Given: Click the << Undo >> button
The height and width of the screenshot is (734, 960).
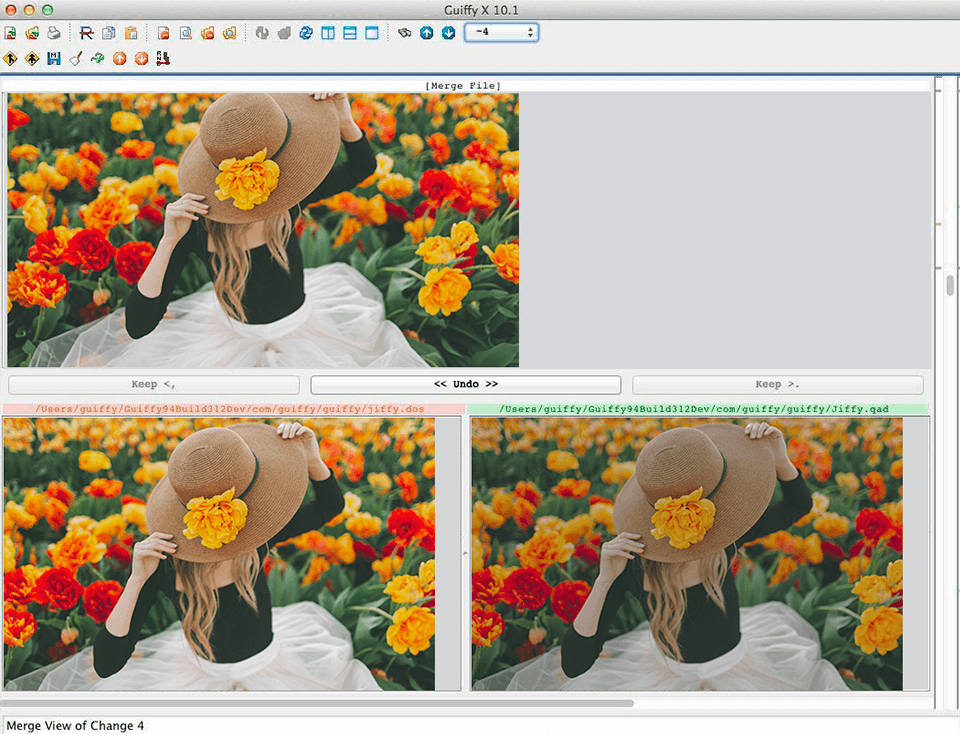Looking at the screenshot, I should [465, 384].
